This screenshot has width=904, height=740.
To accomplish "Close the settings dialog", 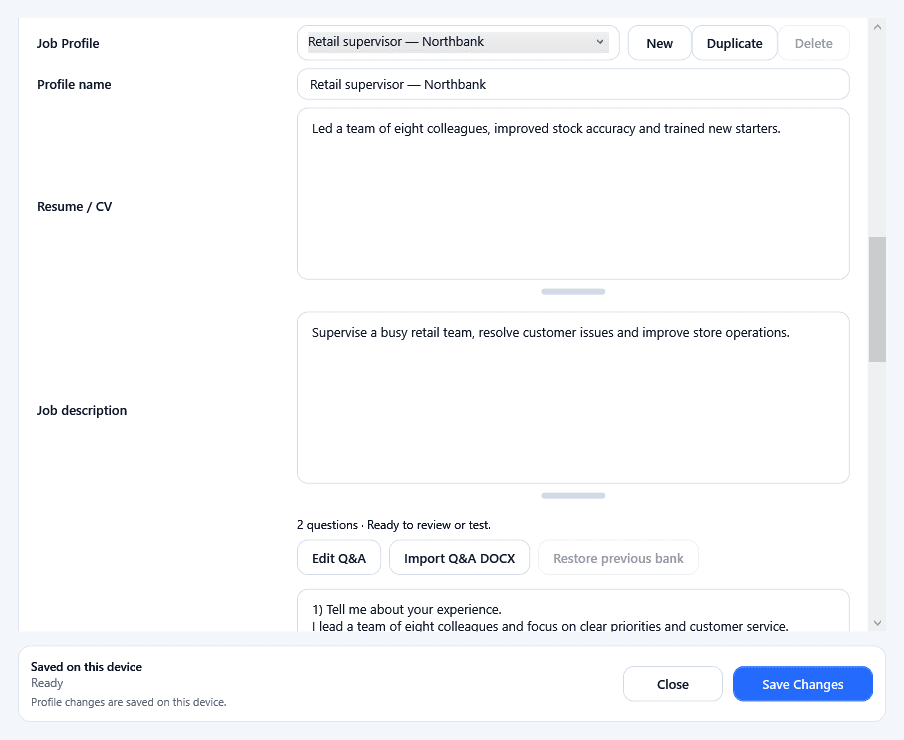I will tap(673, 684).
